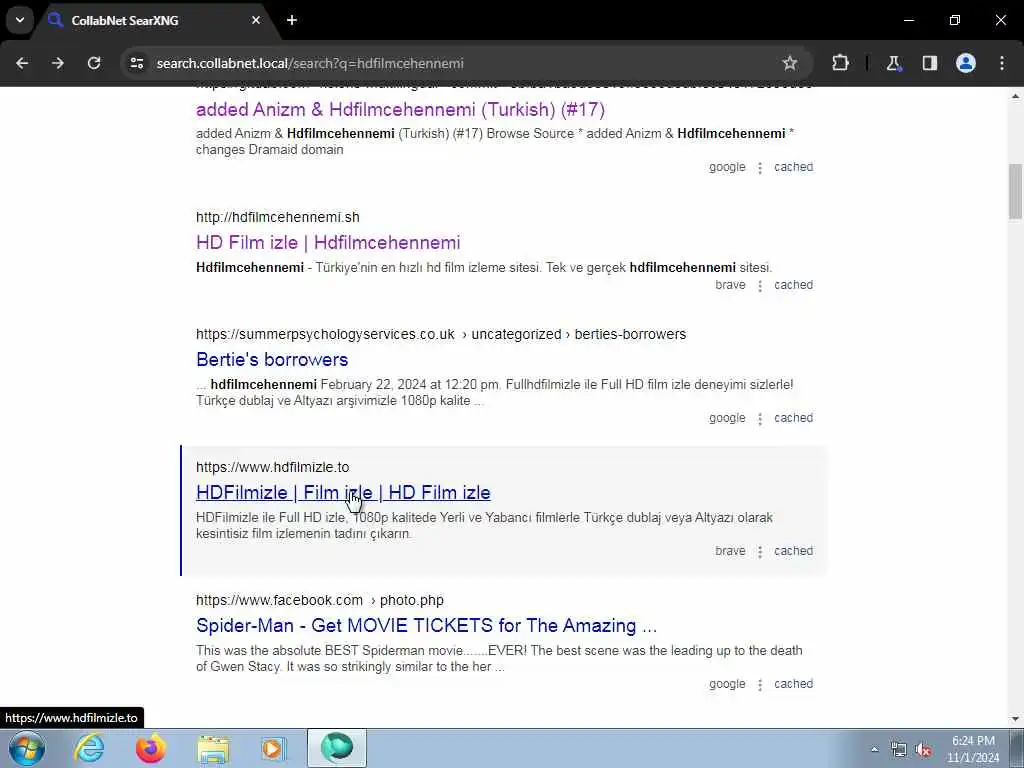
Task: Go back to the previous page
Action: pos(22,63)
